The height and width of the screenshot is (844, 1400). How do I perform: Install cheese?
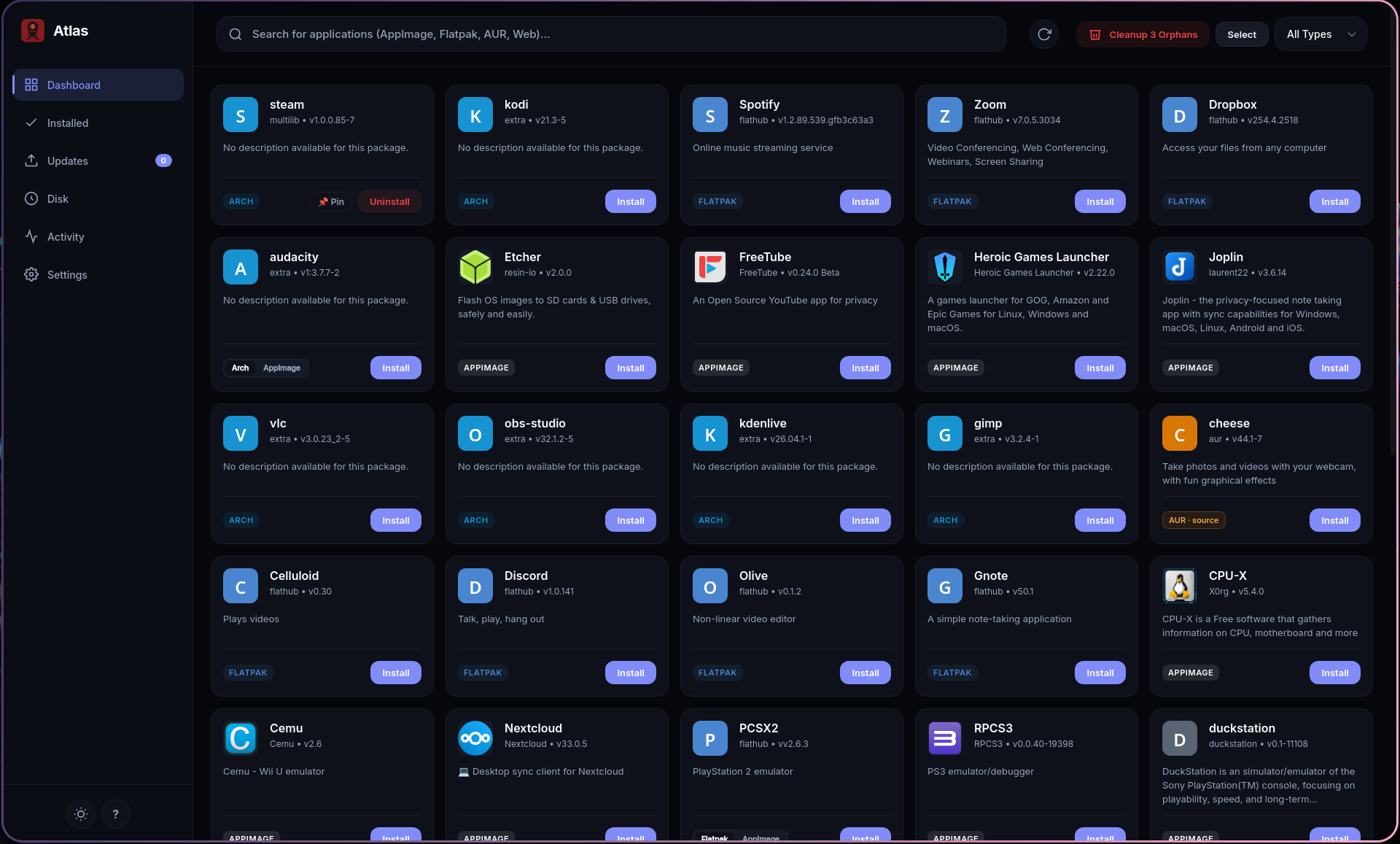click(x=1335, y=520)
